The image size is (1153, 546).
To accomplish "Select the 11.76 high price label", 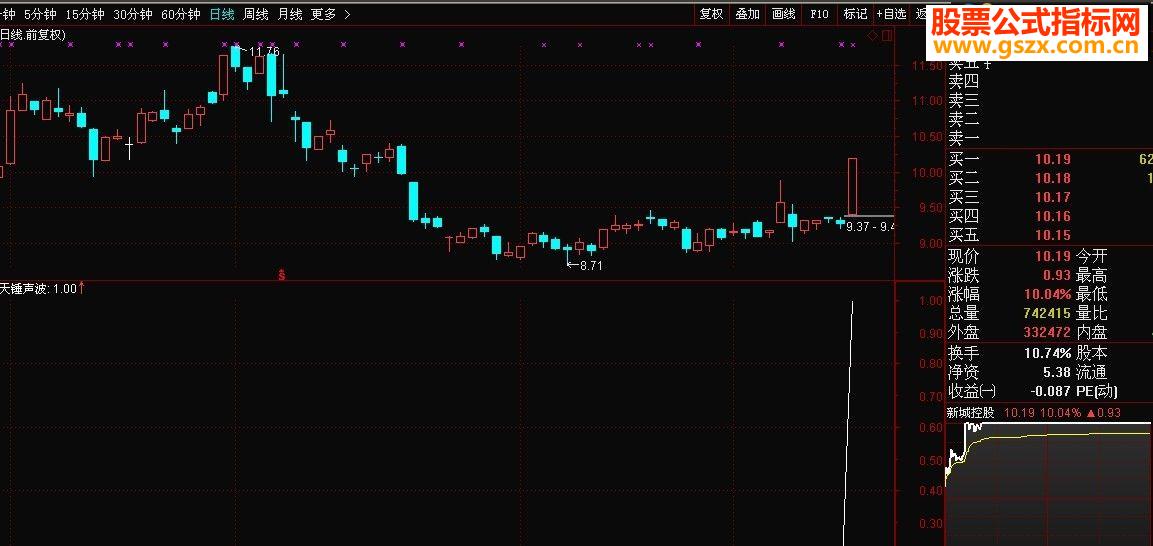I will pyautogui.click(x=264, y=51).
